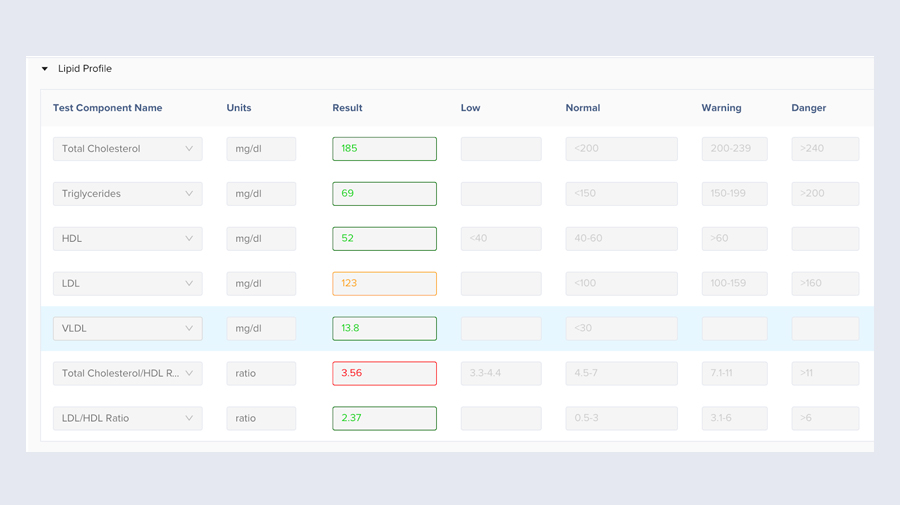Open the Total Cholesterol/HDL Ratio dropdown
This screenshot has height=505, width=900.
127,373
